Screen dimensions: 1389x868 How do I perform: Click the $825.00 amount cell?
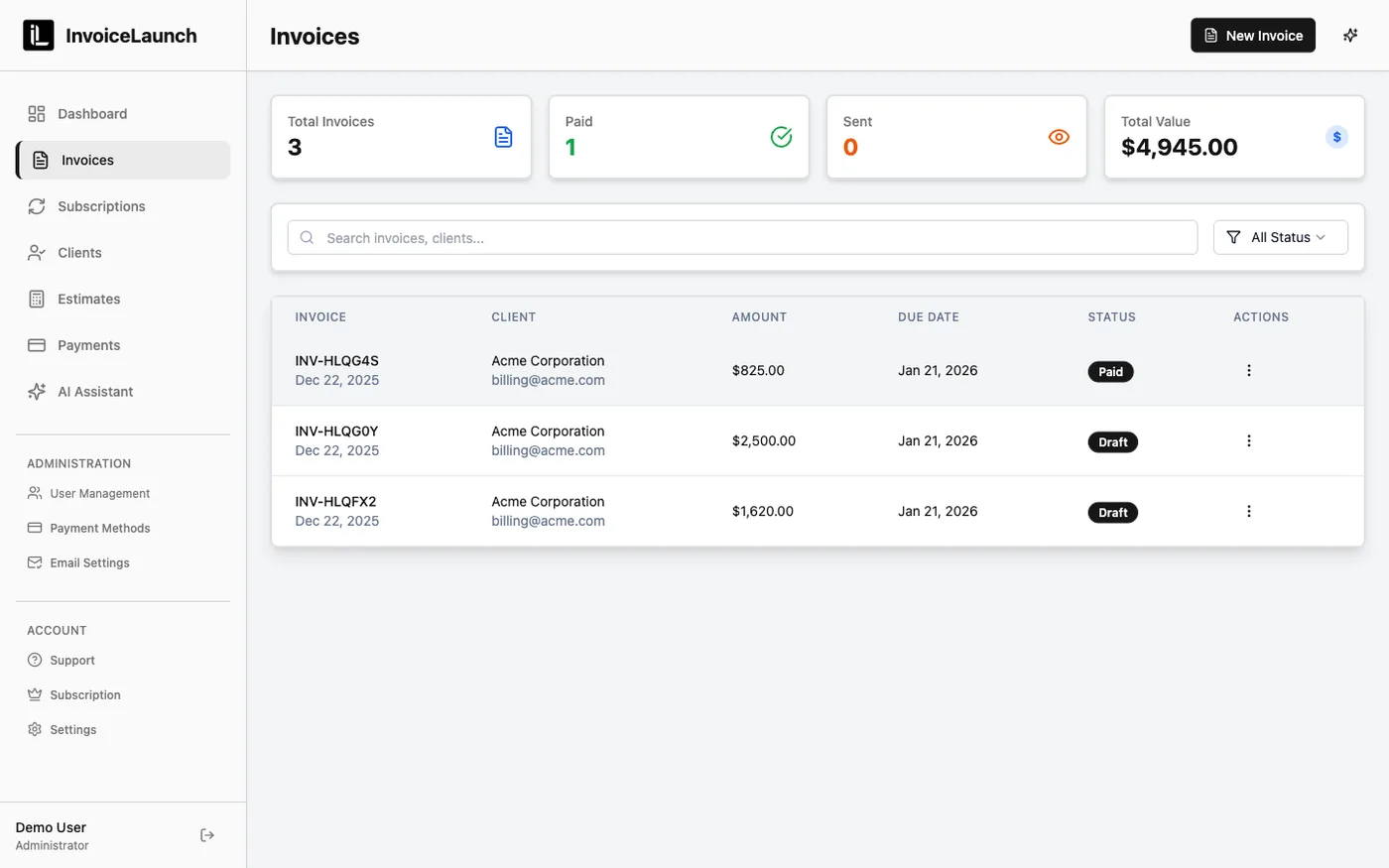[758, 370]
